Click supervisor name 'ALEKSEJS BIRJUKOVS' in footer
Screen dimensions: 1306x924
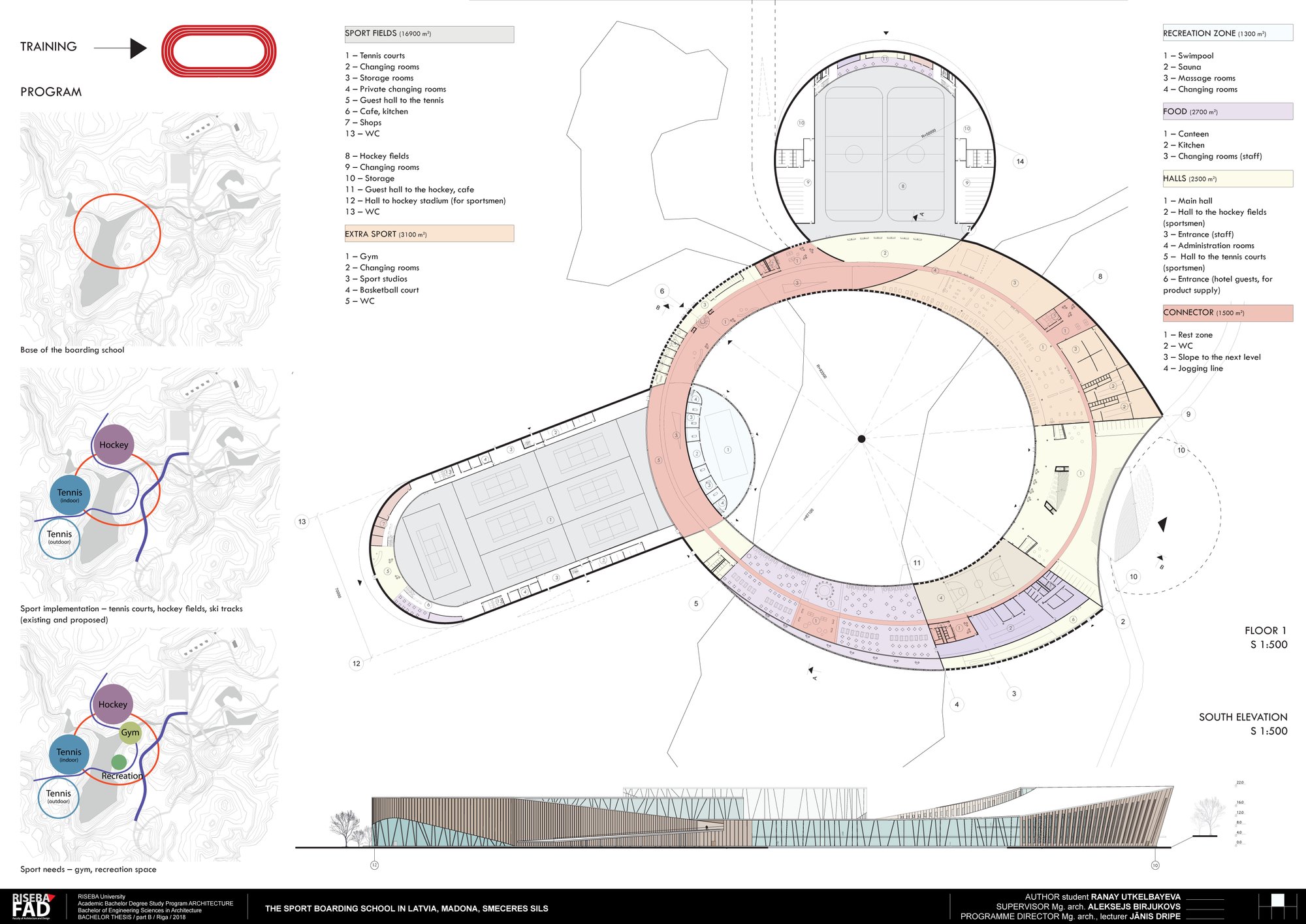click(1134, 907)
